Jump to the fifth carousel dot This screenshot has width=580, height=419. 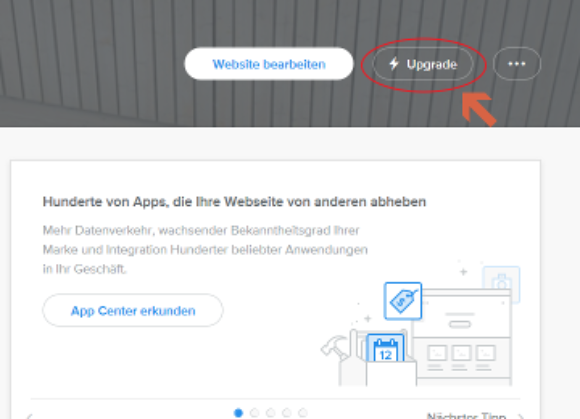[x=303, y=413]
